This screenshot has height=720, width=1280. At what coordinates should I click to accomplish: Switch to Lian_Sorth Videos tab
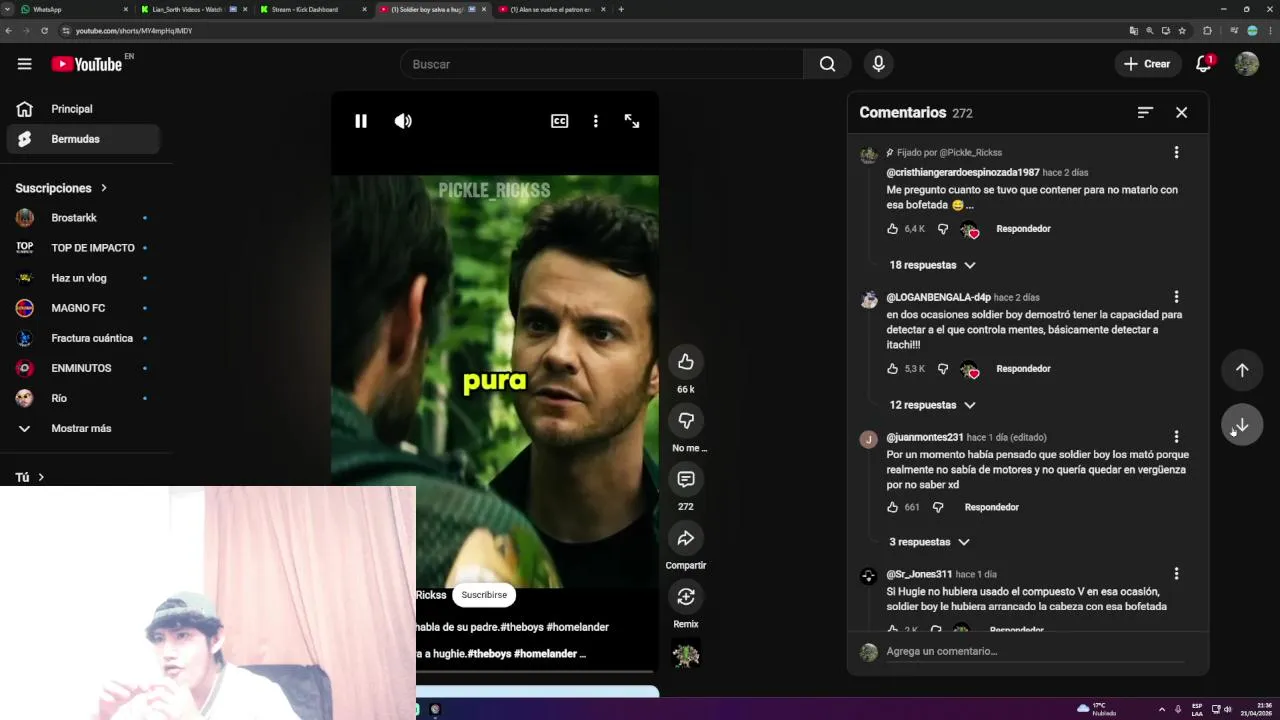click(193, 9)
